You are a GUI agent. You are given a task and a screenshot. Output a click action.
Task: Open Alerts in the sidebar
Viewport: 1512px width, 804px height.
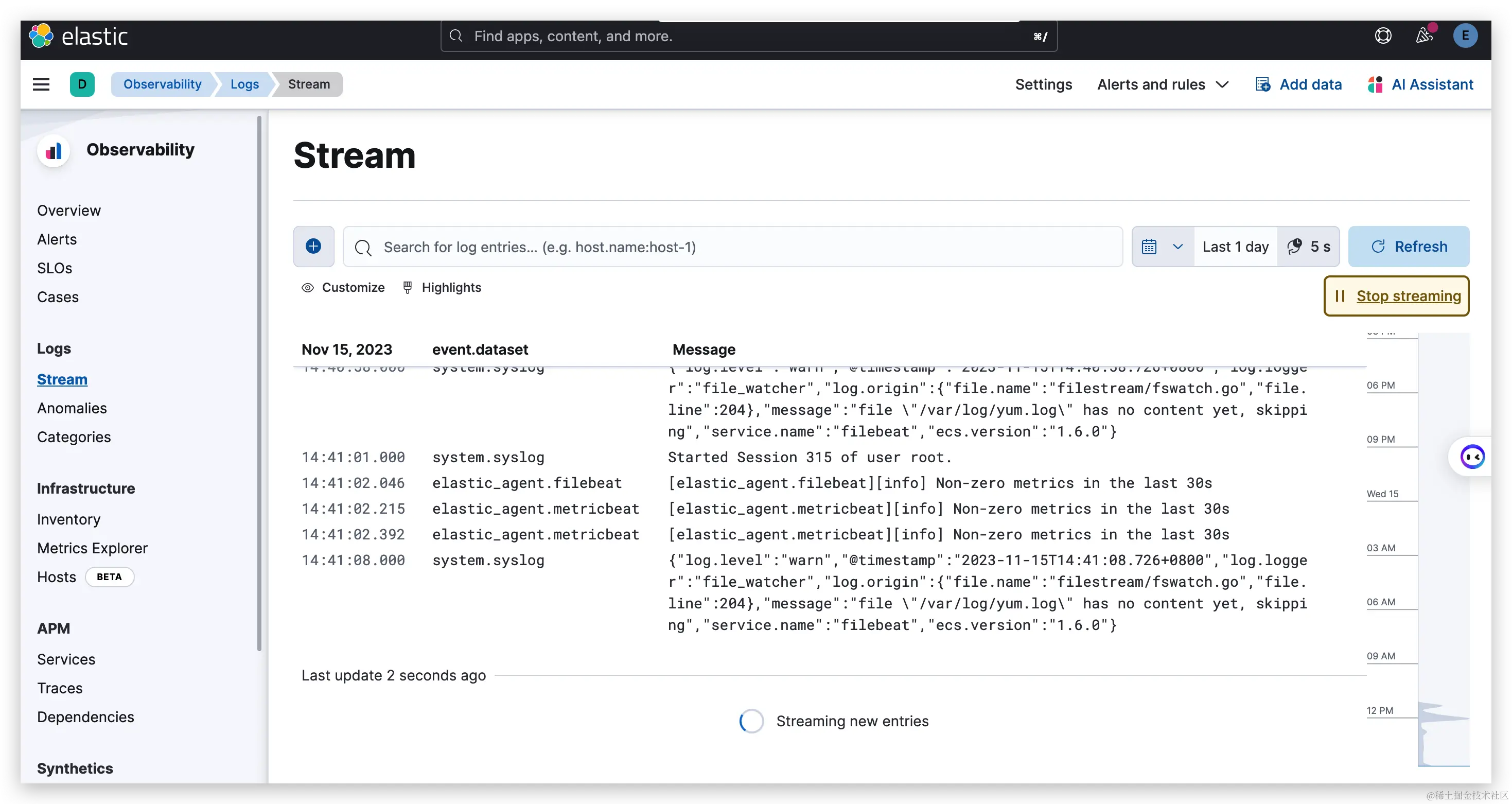click(x=57, y=239)
